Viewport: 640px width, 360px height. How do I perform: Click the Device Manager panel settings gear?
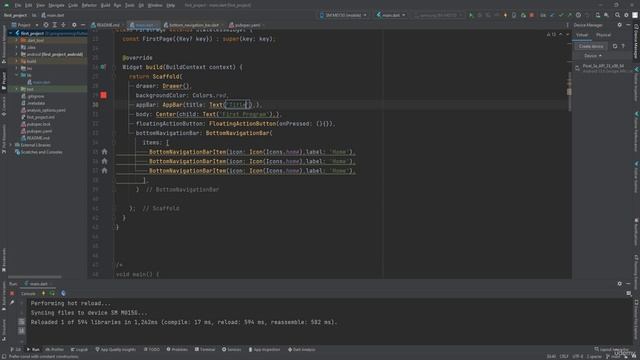620,25
